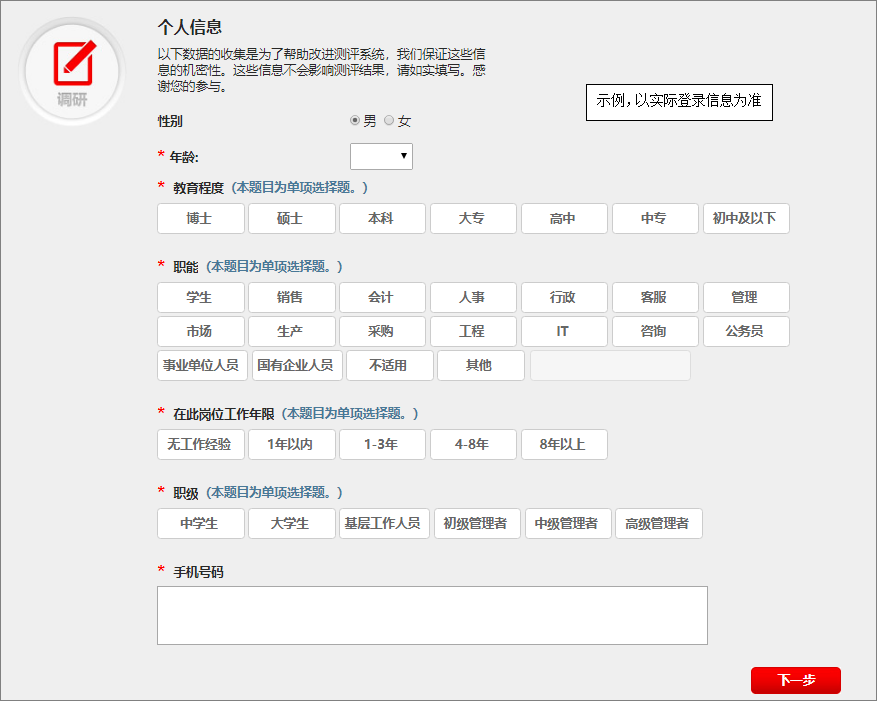The height and width of the screenshot is (701, 877).
Task: Select the 男 gender radio button
Action: pyautogui.click(x=355, y=120)
